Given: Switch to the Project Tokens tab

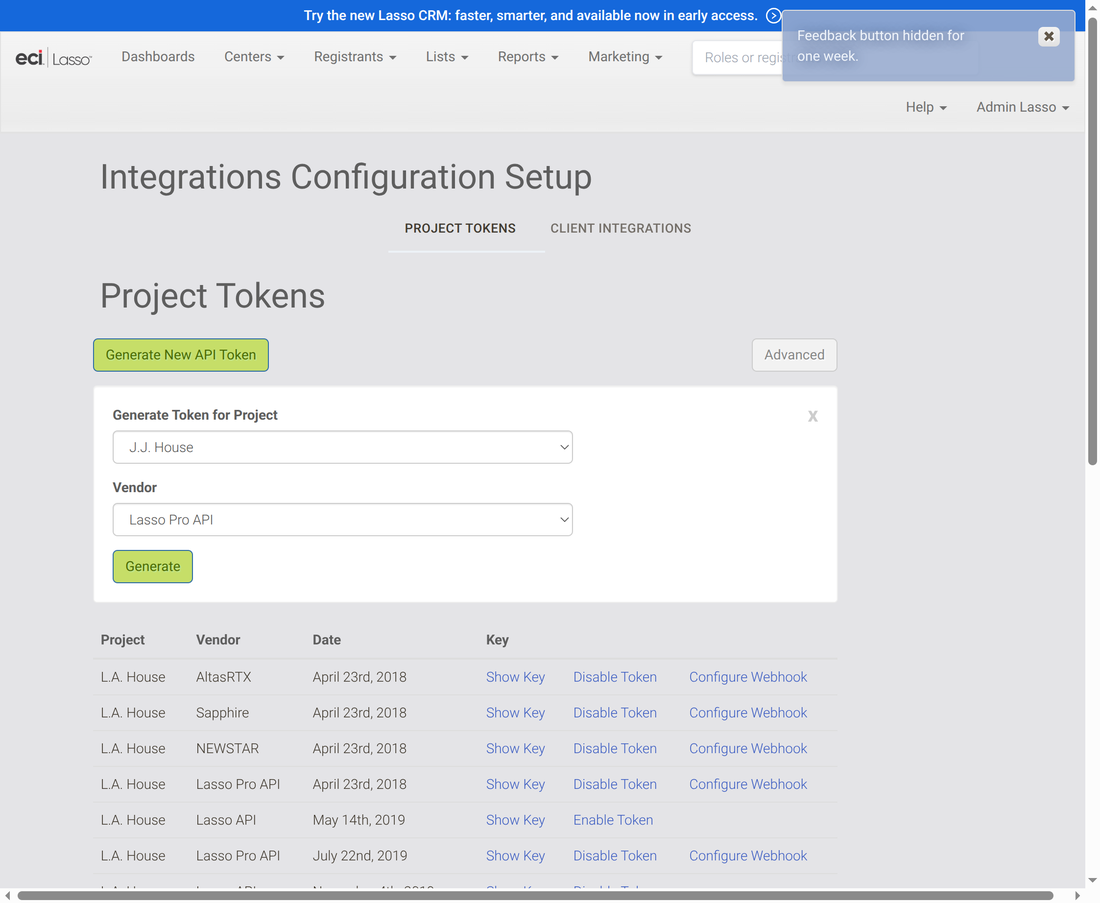Looking at the screenshot, I should [x=460, y=228].
